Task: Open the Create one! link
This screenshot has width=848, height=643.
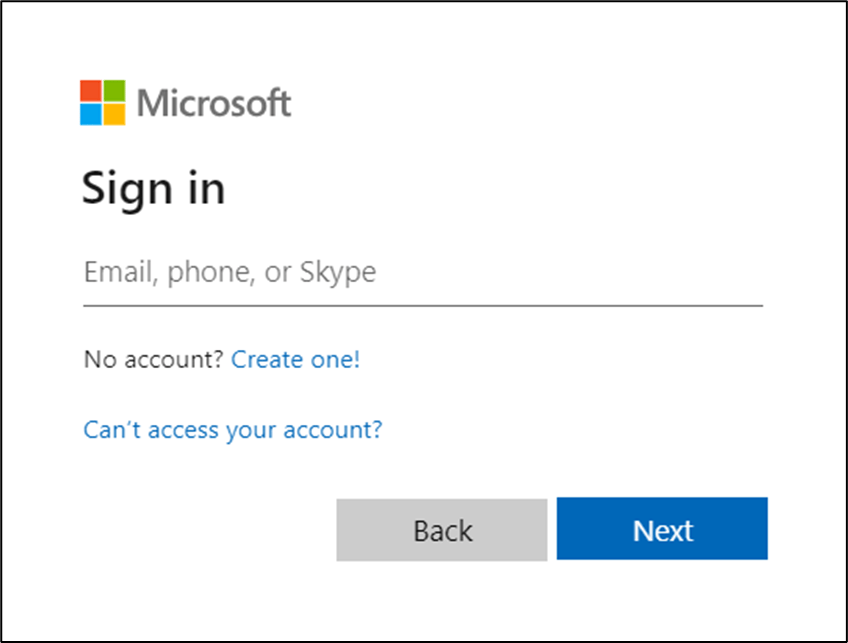Action: coord(295,360)
